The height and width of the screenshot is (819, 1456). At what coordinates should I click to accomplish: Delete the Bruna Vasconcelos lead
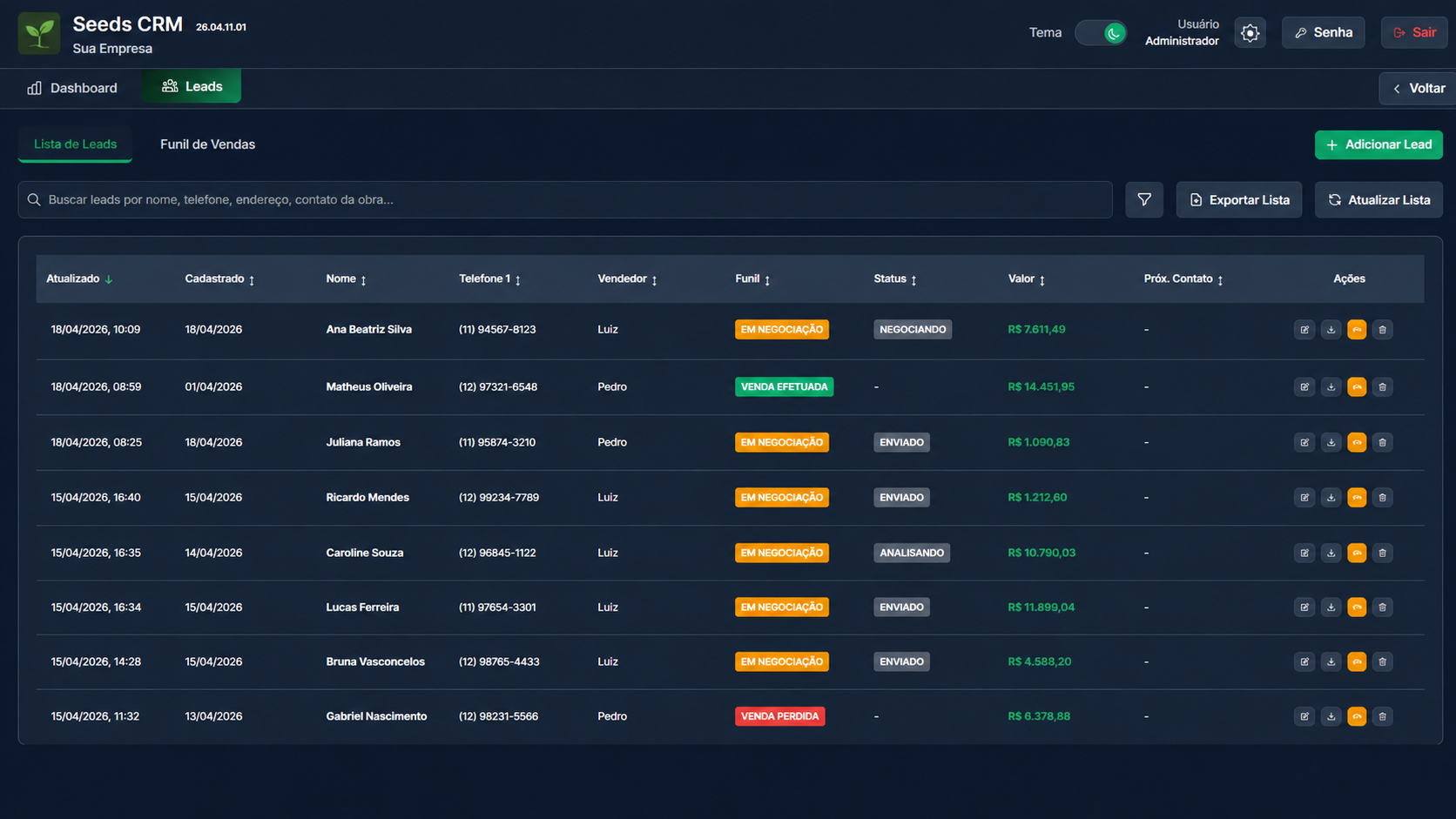coord(1382,661)
